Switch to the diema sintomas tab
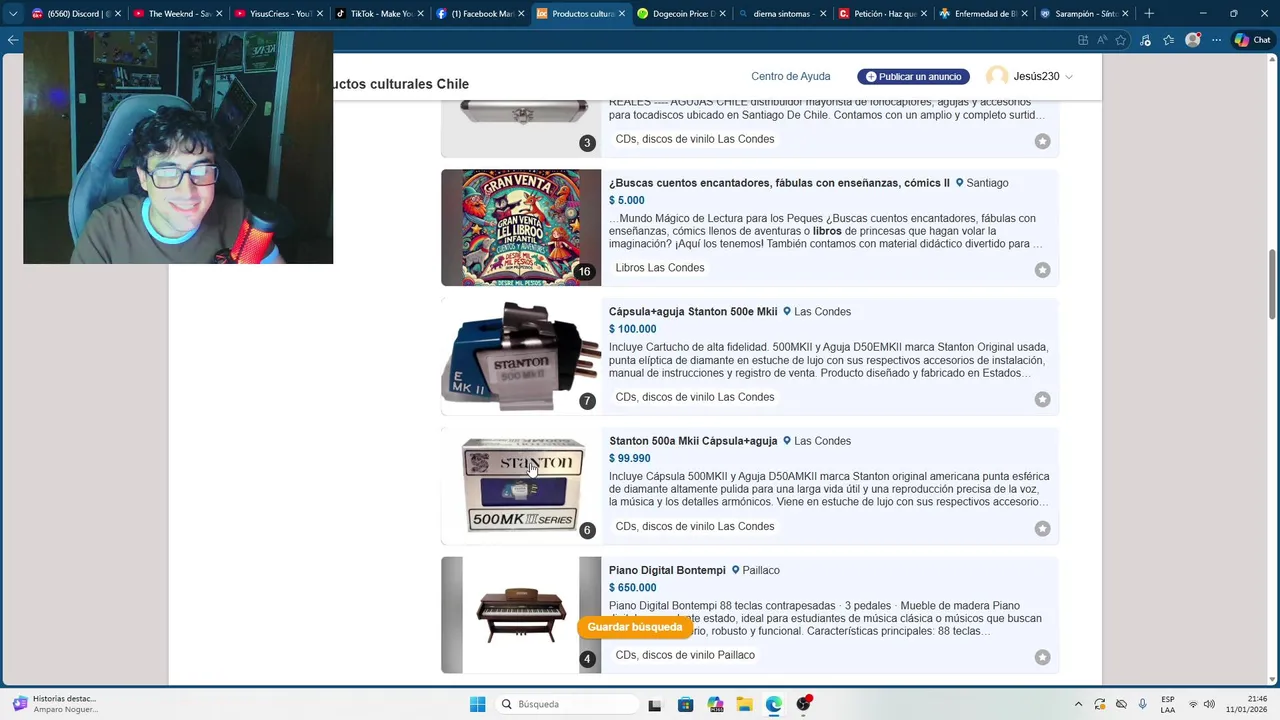The image size is (1280, 720). click(781, 14)
